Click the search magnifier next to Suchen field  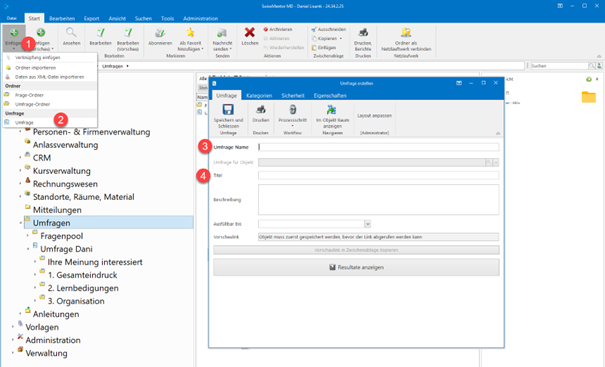pyautogui.click(x=591, y=66)
